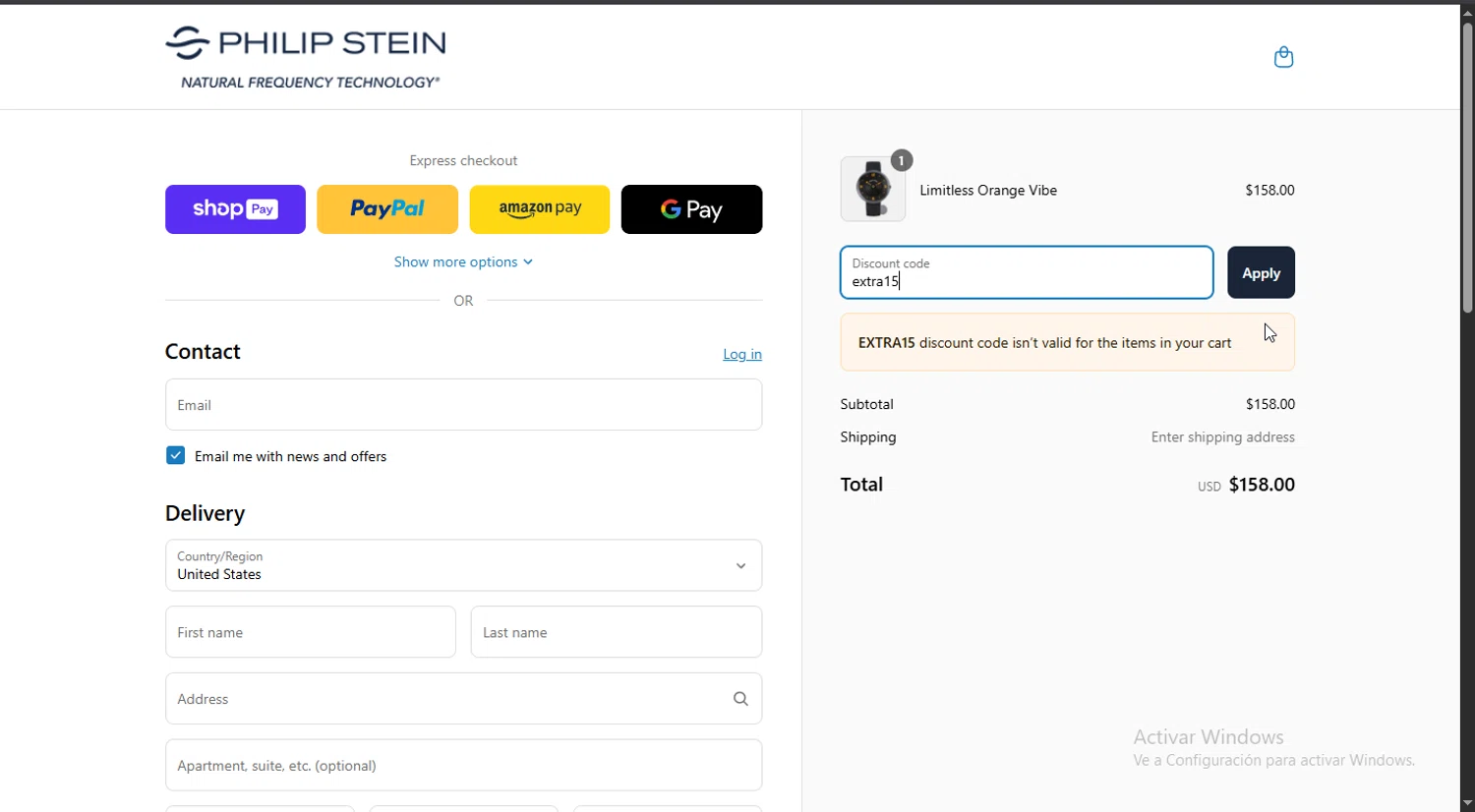Uncheck Email me with news and offers
1475x812 pixels.
point(175,455)
